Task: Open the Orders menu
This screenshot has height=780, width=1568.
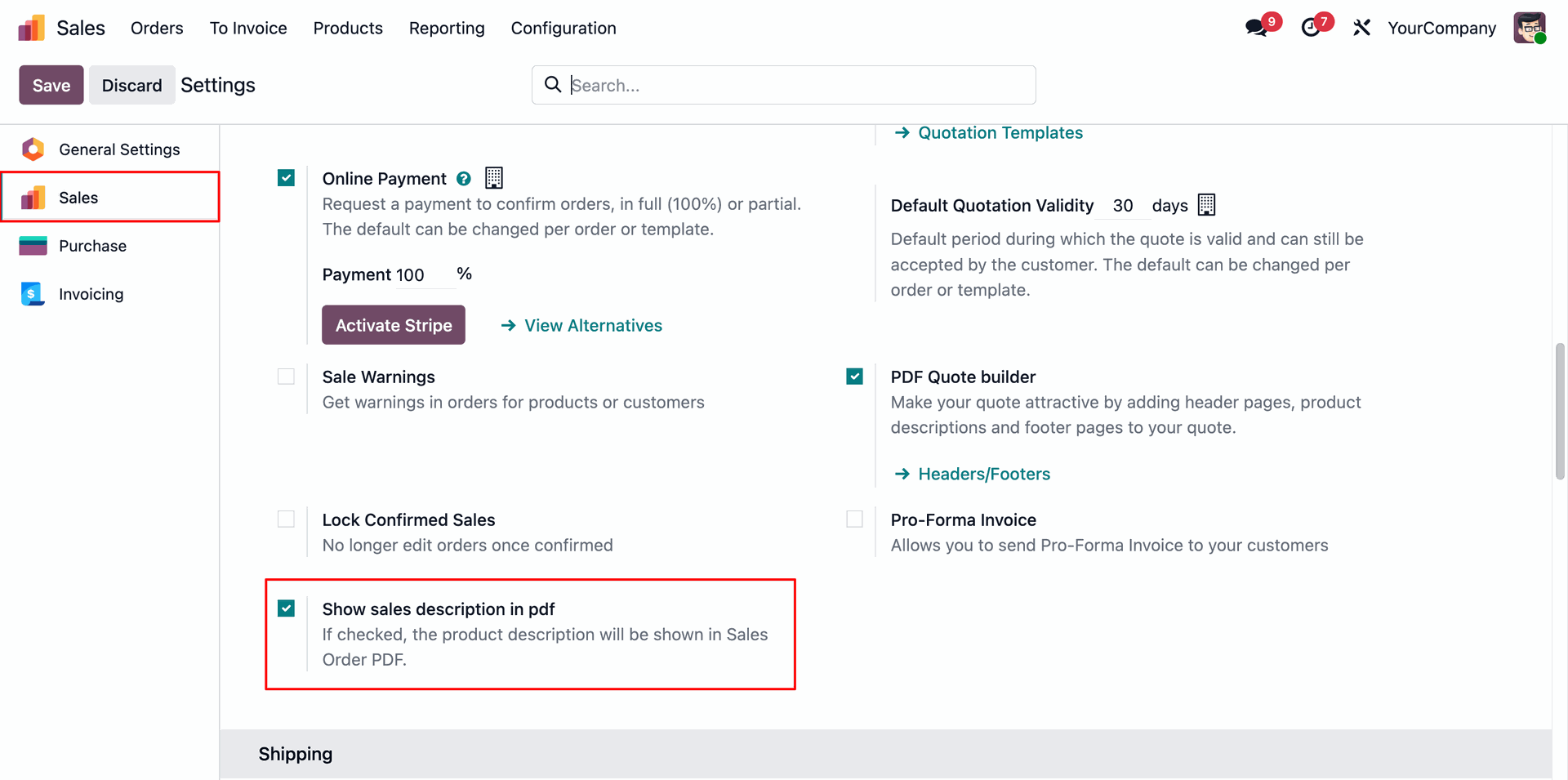Action: [157, 28]
